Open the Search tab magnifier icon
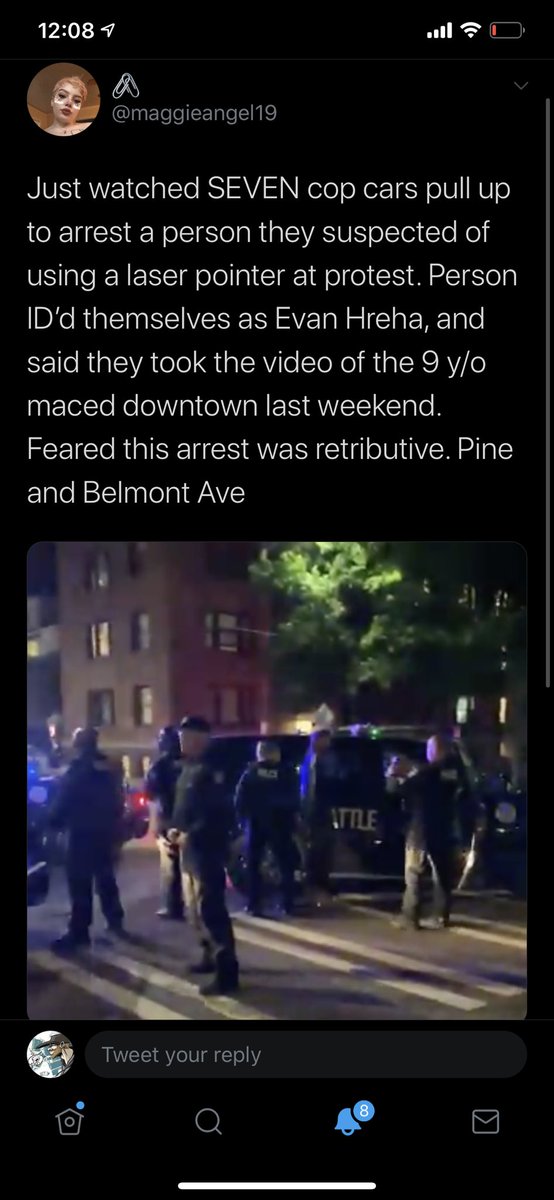554x1200 pixels. tap(208, 1122)
